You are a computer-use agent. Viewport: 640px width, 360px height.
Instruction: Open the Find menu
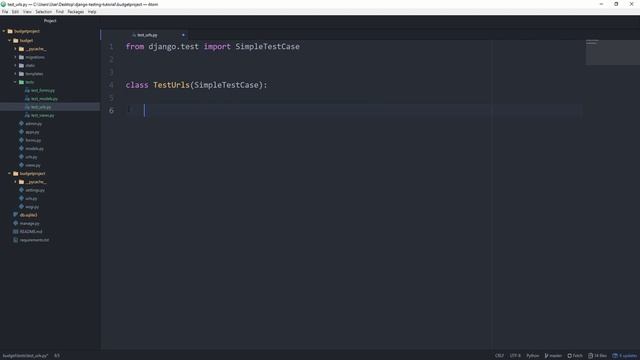click(60, 12)
